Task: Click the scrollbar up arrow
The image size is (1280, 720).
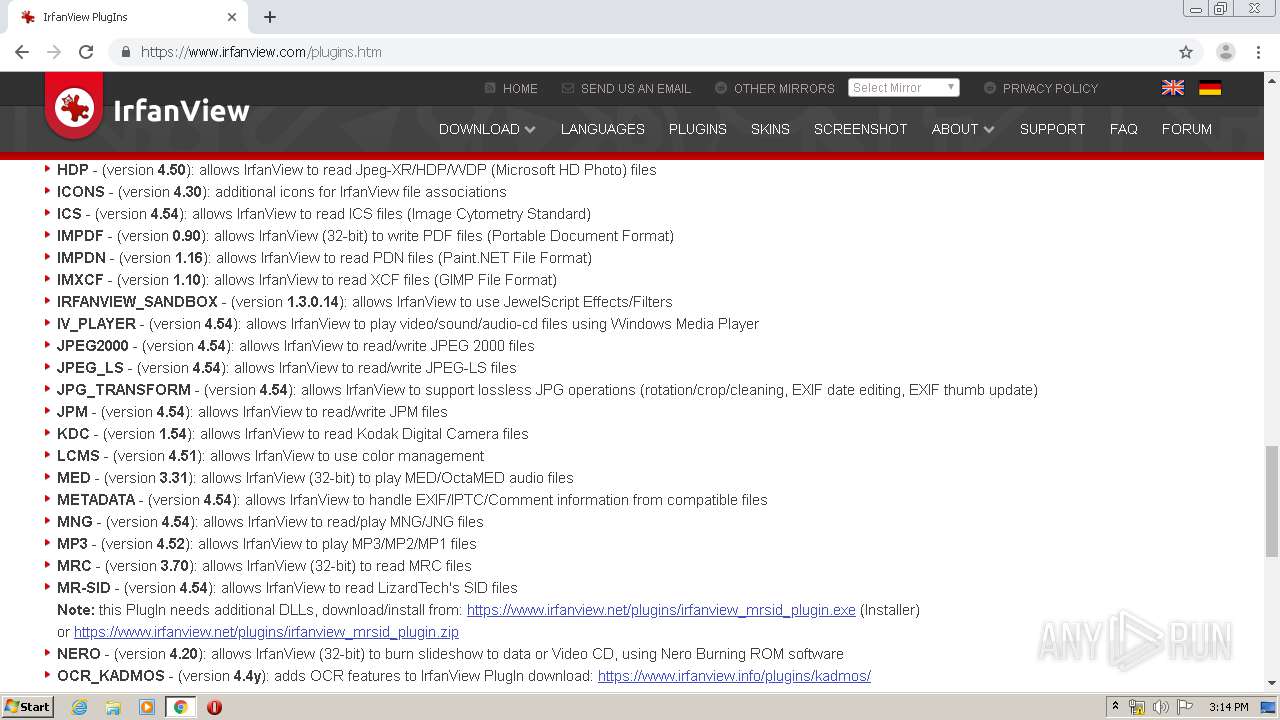Action: [x=1272, y=79]
